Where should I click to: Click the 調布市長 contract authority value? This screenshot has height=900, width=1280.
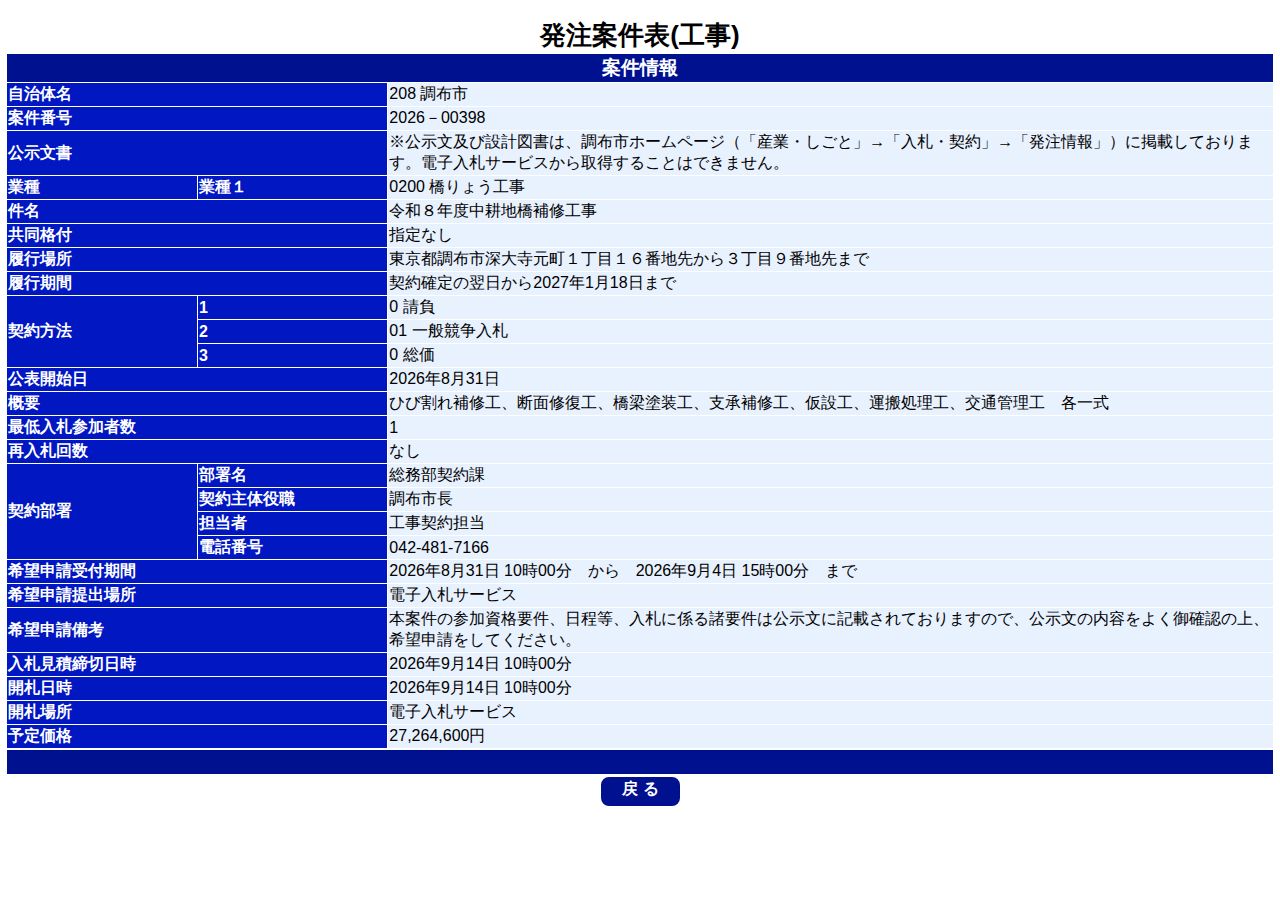pyautogui.click(x=420, y=499)
